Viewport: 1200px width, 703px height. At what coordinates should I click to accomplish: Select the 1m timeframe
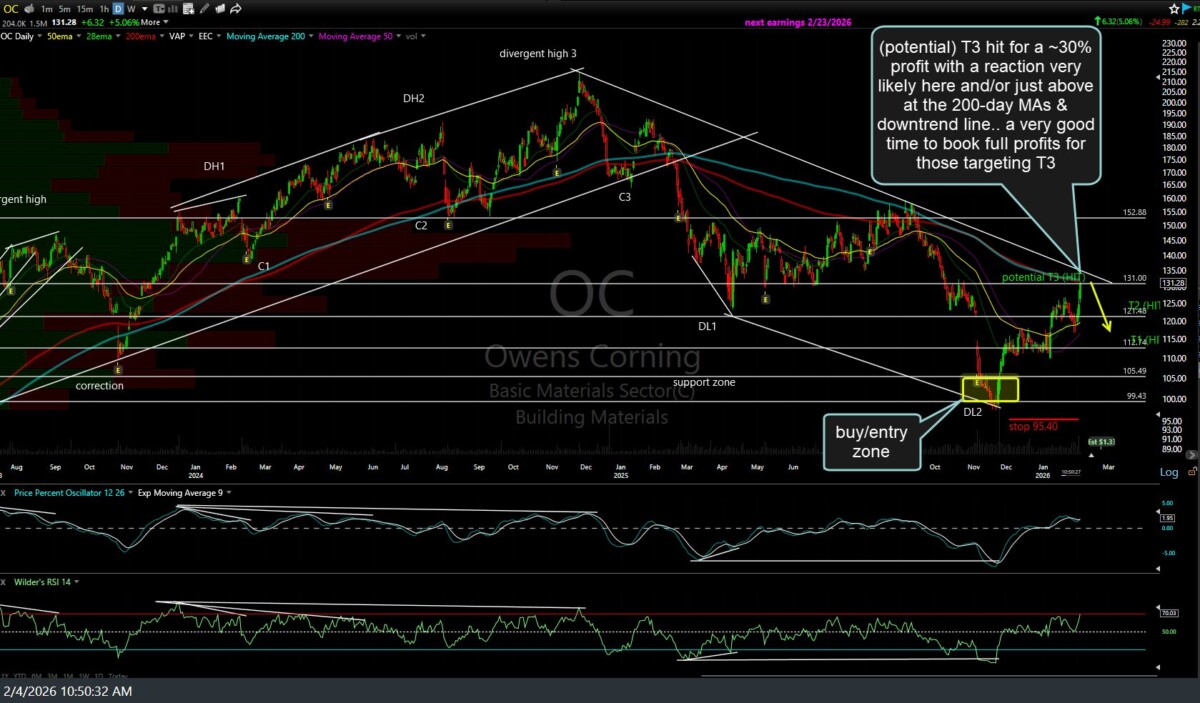[x=47, y=8]
